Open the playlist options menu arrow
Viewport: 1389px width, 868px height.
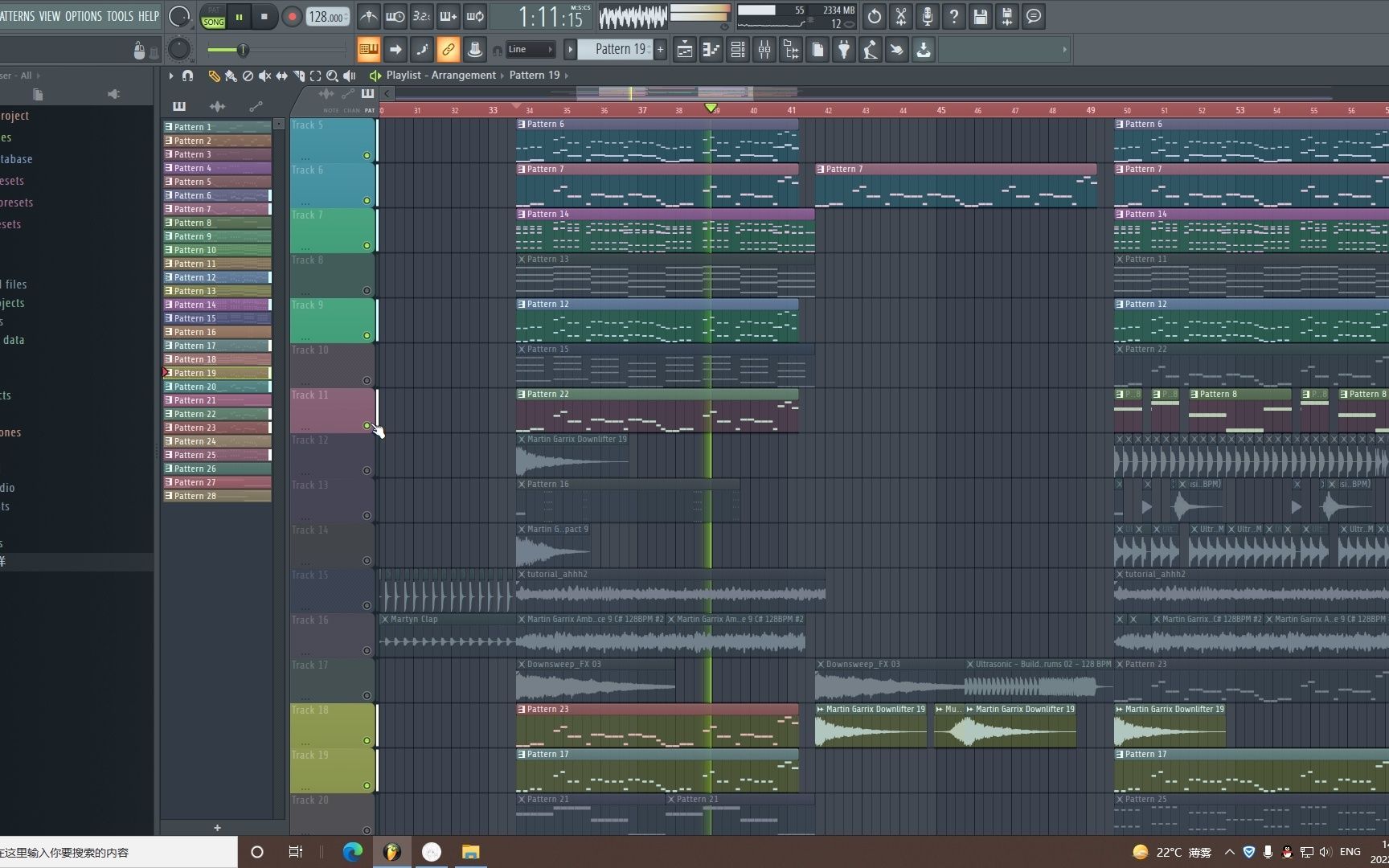tap(170, 76)
